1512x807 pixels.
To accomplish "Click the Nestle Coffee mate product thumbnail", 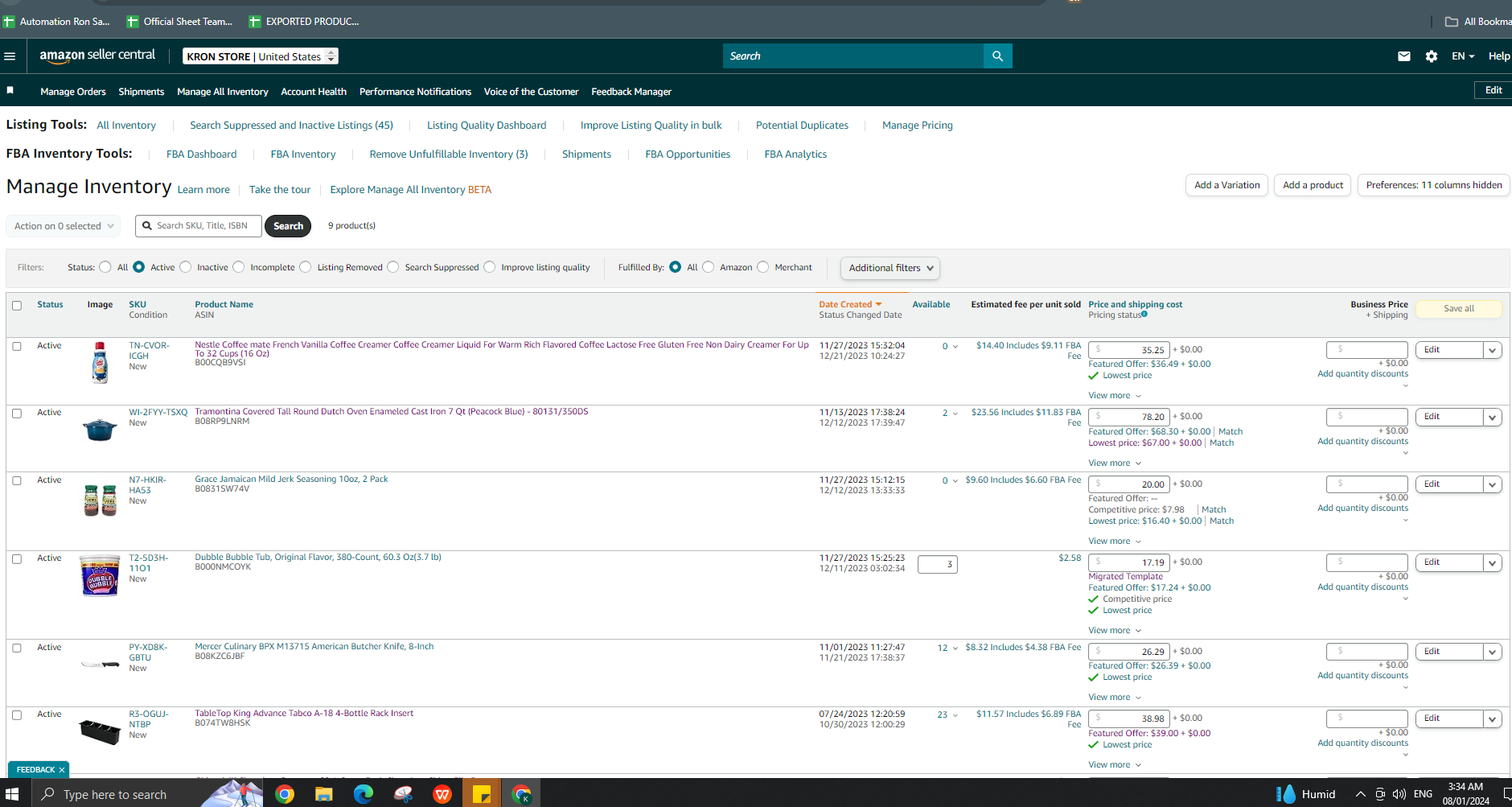I will pyautogui.click(x=100, y=362).
